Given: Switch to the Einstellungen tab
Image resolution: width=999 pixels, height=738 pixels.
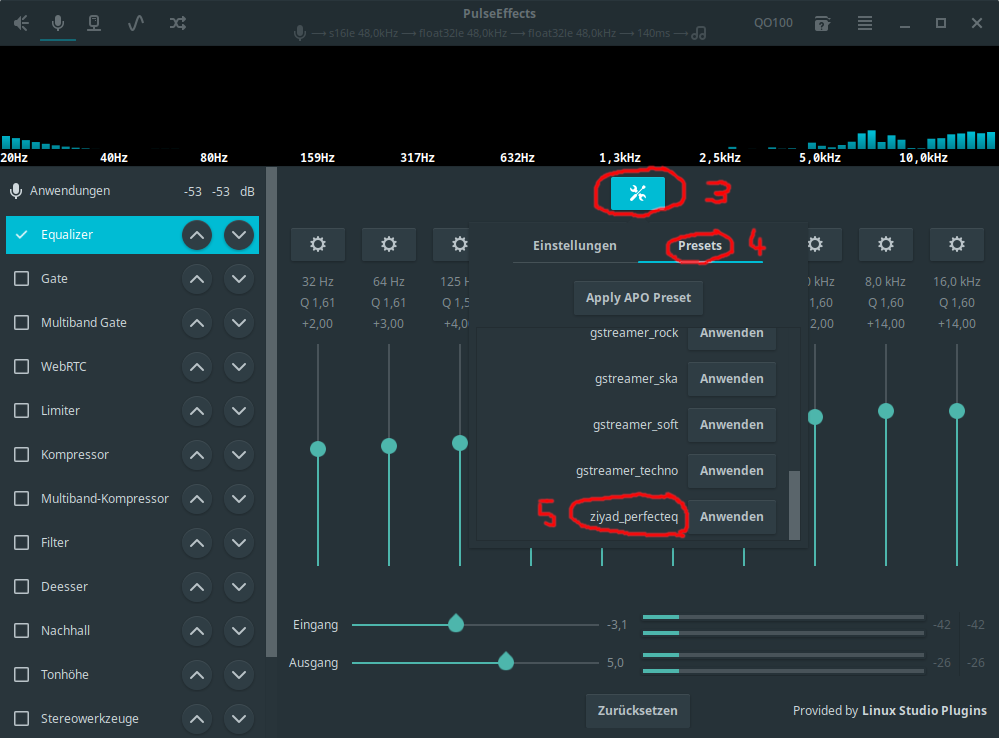Looking at the screenshot, I should point(574,246).
